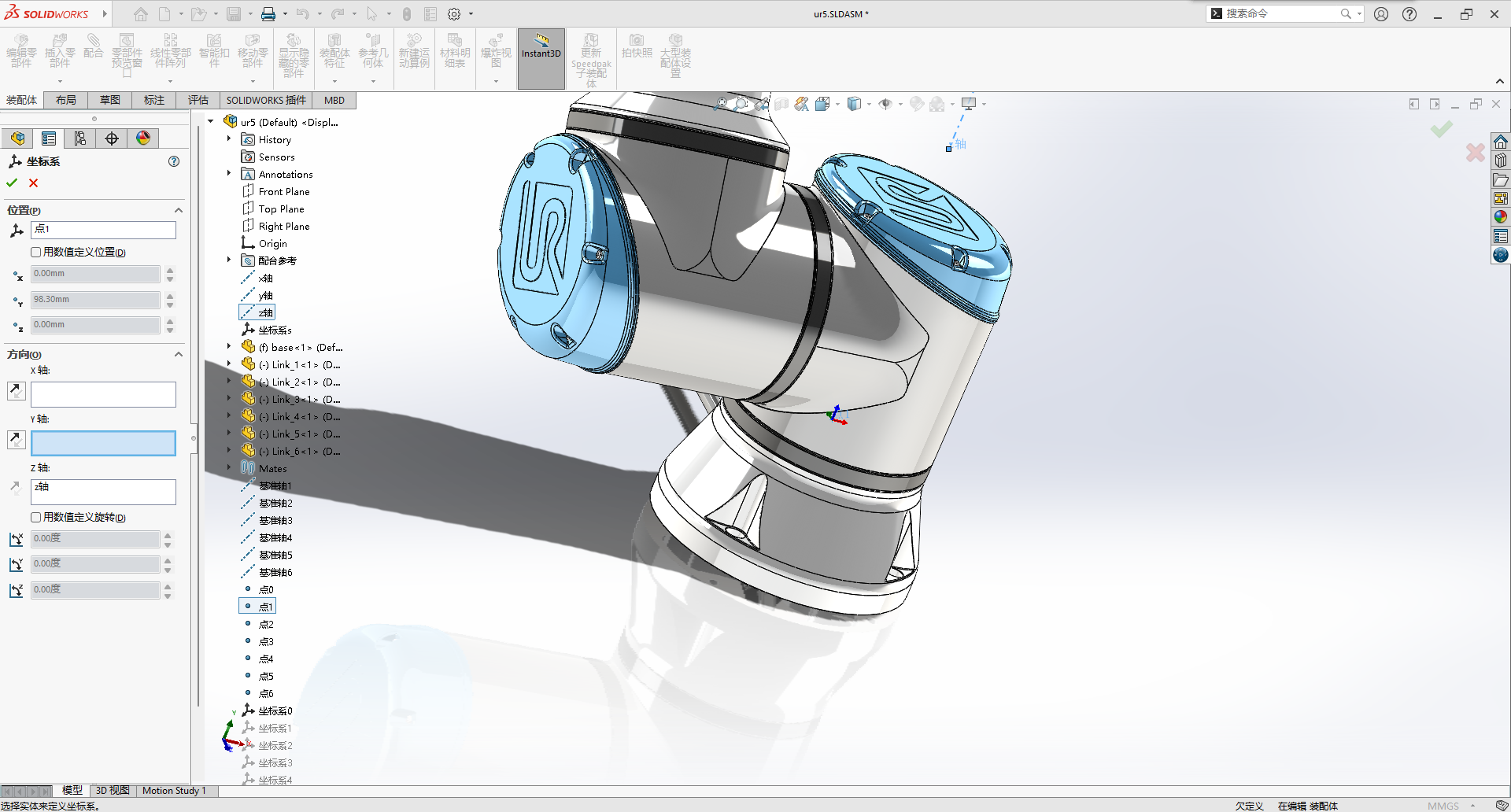The image size is (1511, 812).
Task: Click inside the 搜索命令 search box
Action: 1283,13
